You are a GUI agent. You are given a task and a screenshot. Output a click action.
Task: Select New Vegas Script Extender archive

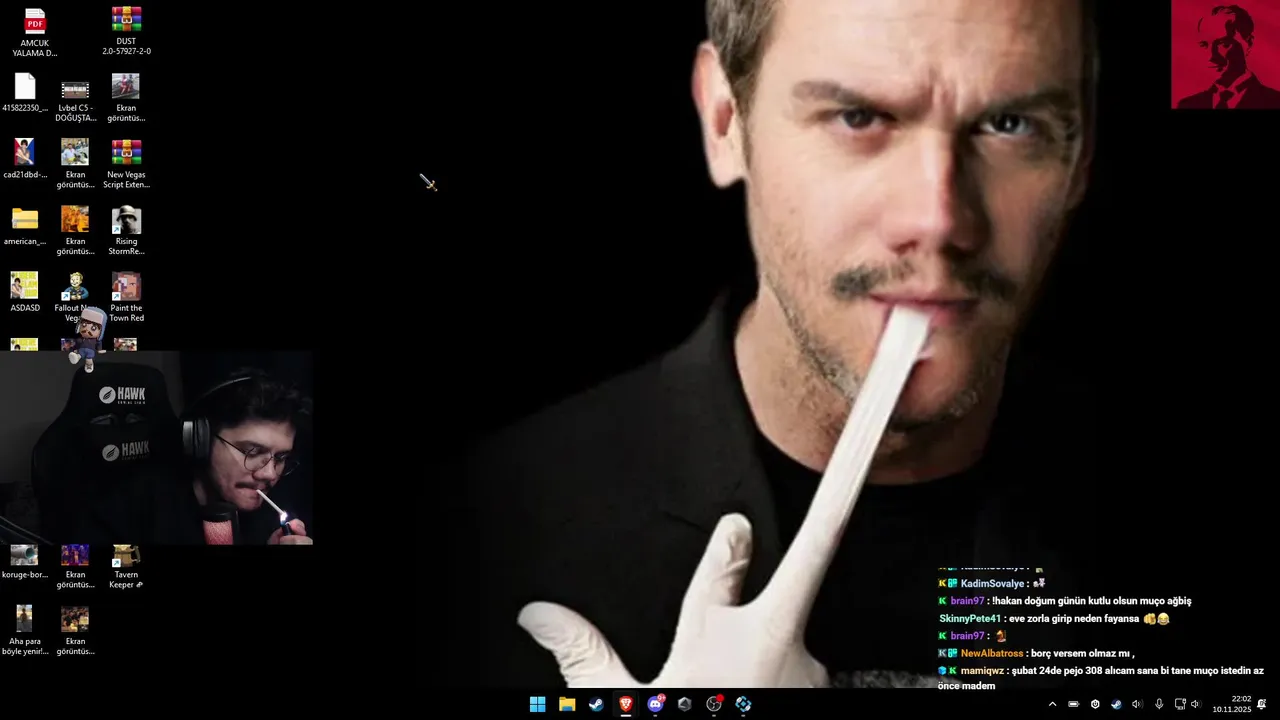[x=126, y=164]
